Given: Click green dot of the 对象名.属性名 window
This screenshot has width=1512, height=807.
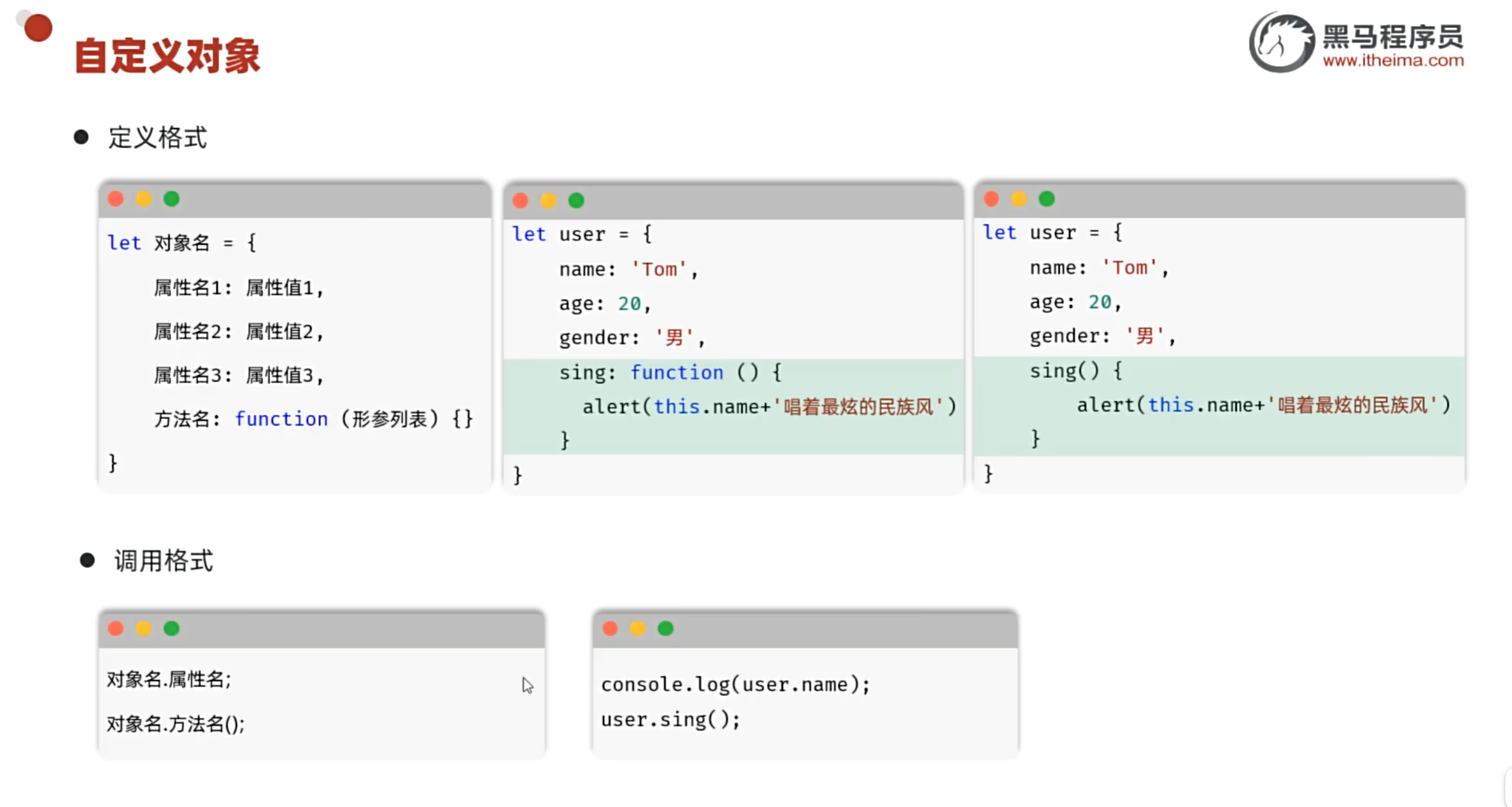Looking at the screenshot, I should (172, 628).
